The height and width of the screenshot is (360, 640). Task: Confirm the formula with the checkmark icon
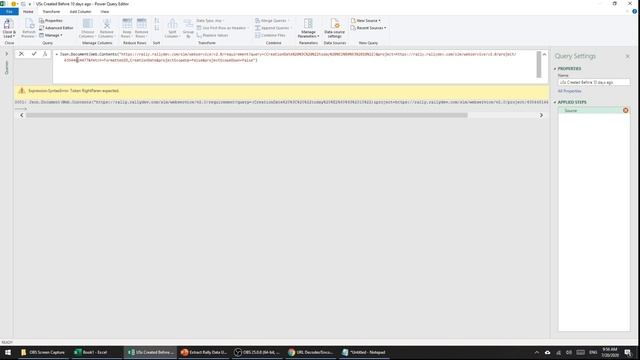(34, 54)
